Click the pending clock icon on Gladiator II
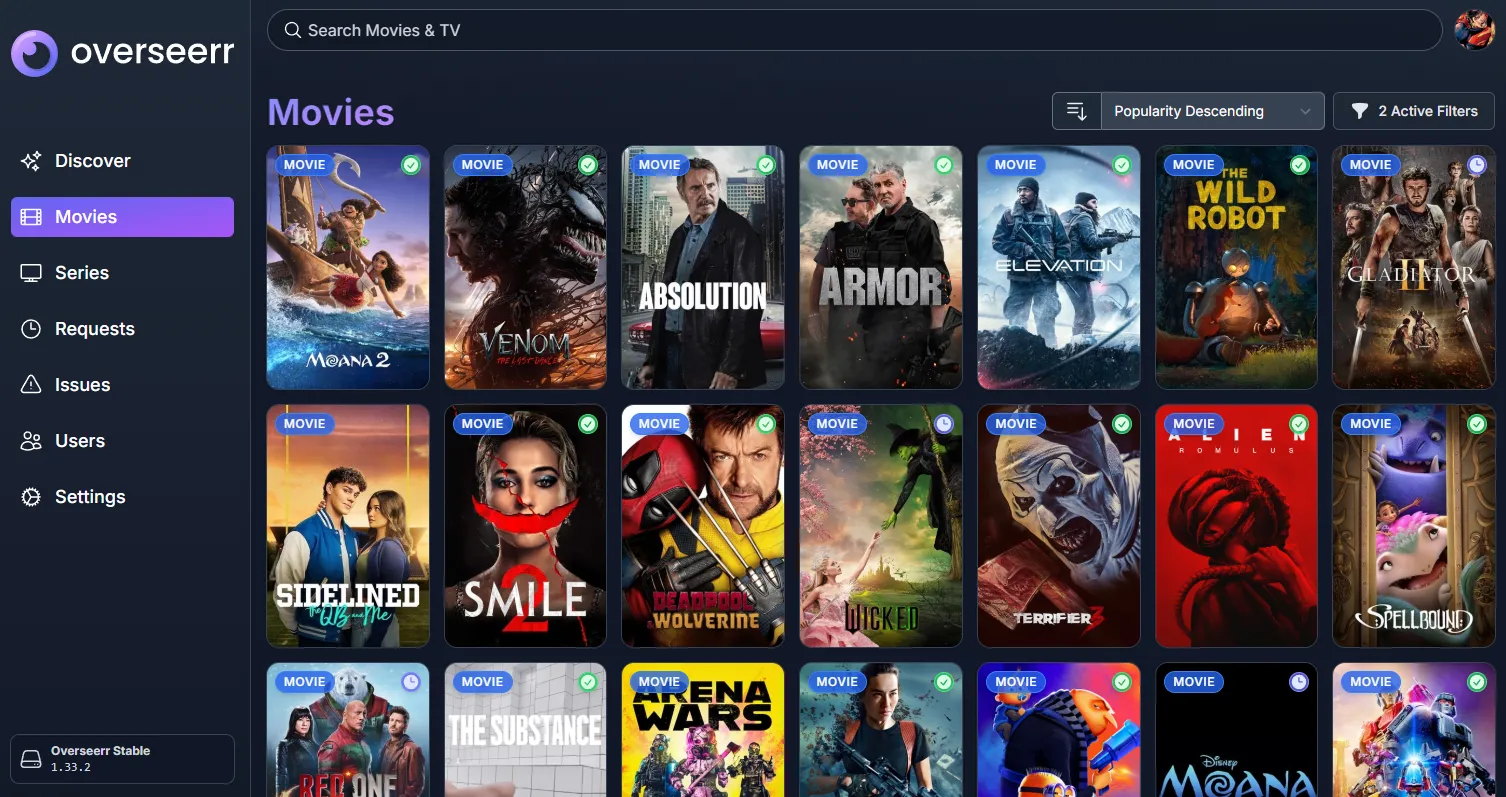 (1476, 165)
